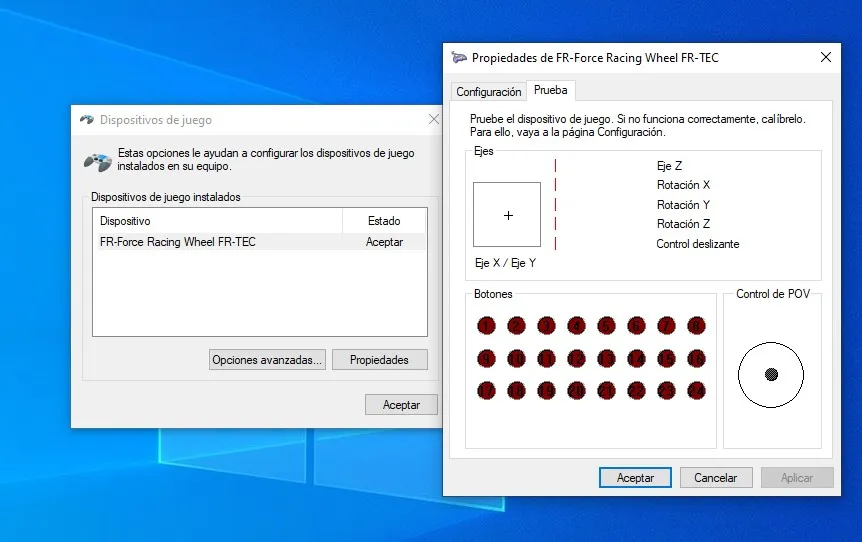Image resolution: width=862 pixels, height=542 pixels.
Task: Click button indicator 18 in Botones
Action: click(x=516, y=391)
